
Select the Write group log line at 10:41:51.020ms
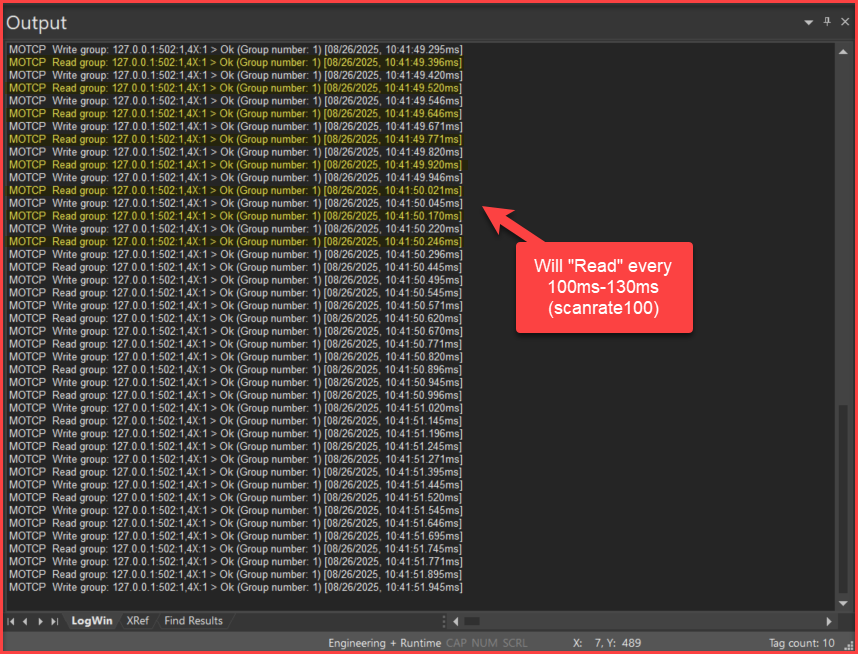point(236,408)
